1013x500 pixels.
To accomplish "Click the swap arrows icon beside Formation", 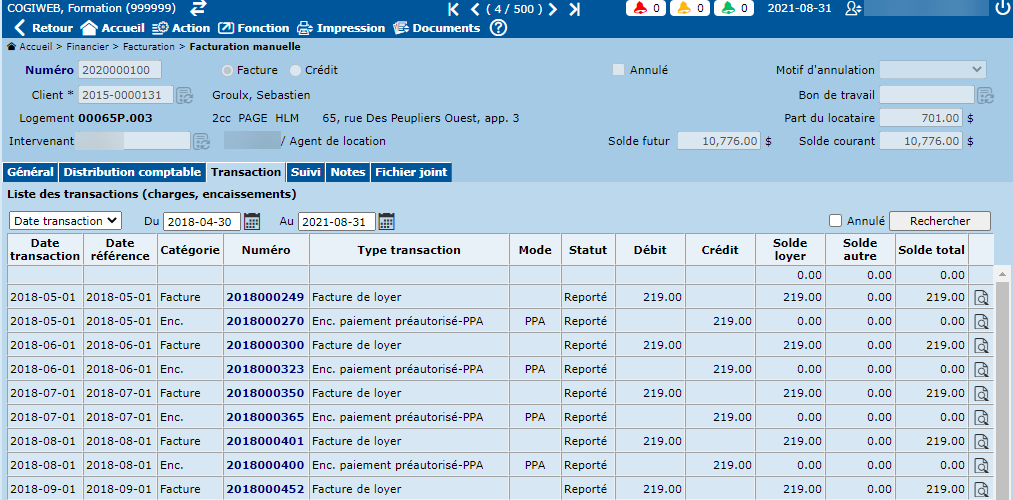I will pos(198,8).
